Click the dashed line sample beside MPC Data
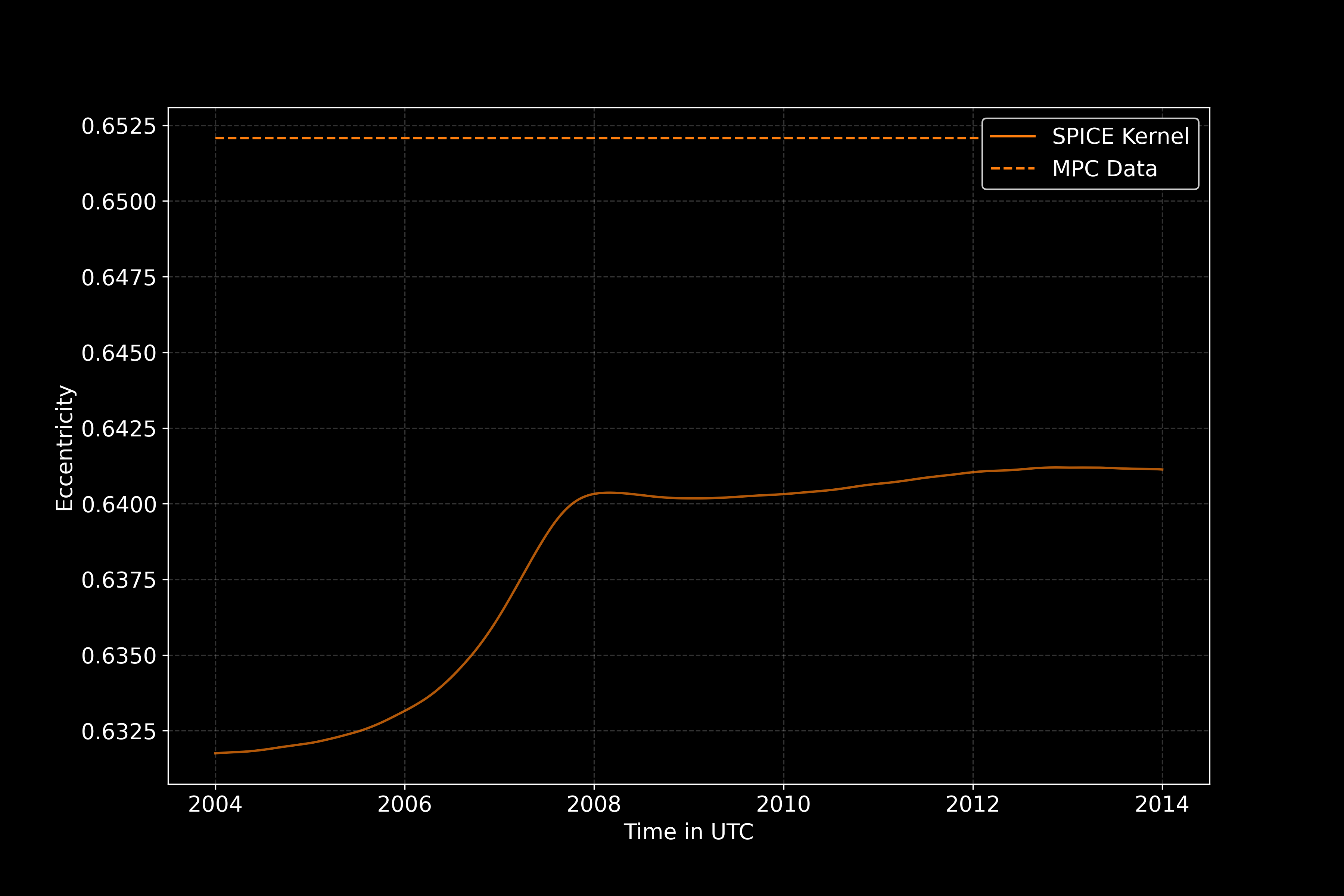 pyautogui.click(x=1012, y=169)
